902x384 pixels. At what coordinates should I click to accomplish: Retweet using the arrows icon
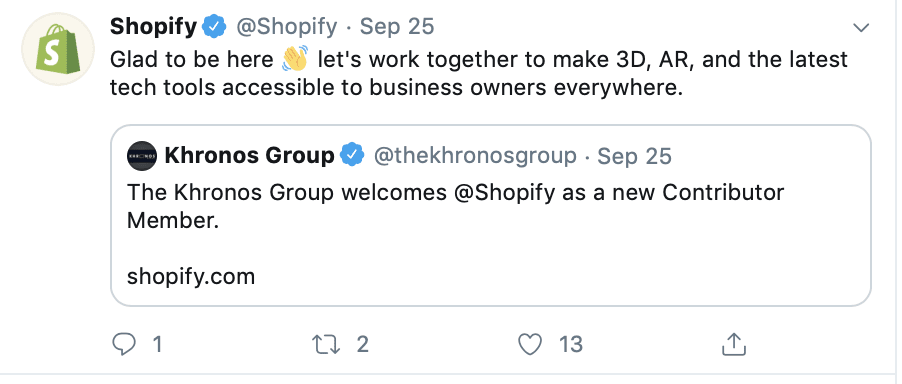coord(326,344)
